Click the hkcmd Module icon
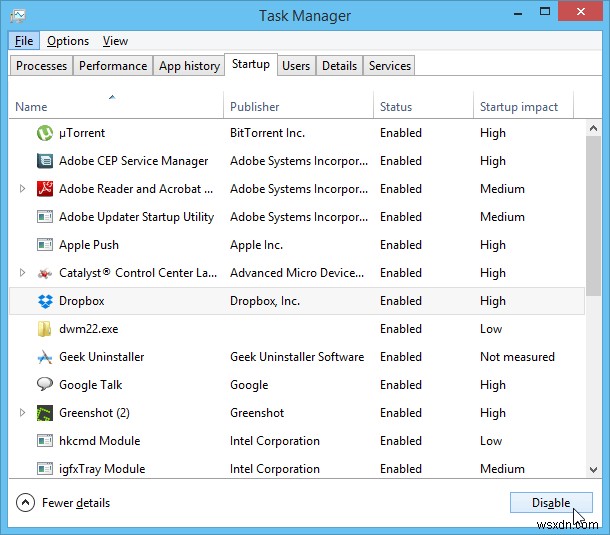 point(45,441)
